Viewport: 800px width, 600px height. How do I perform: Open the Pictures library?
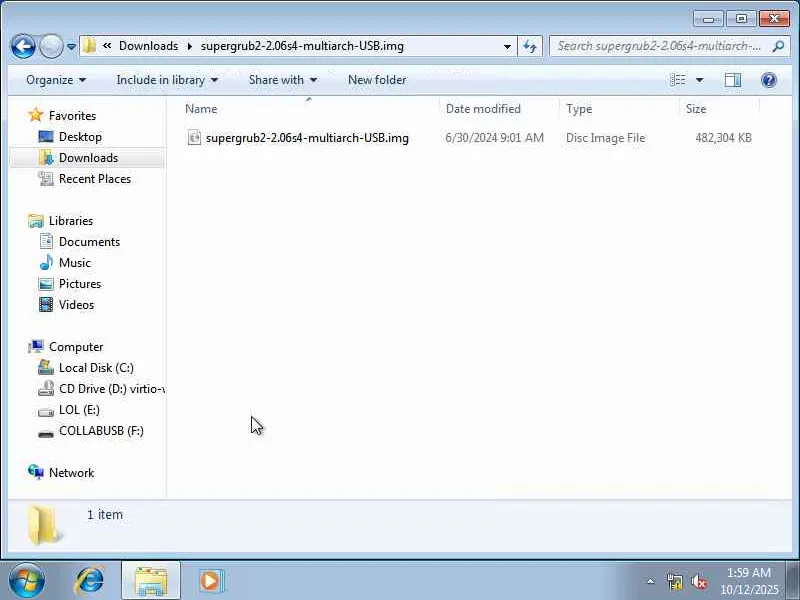(x=80, y=283)
